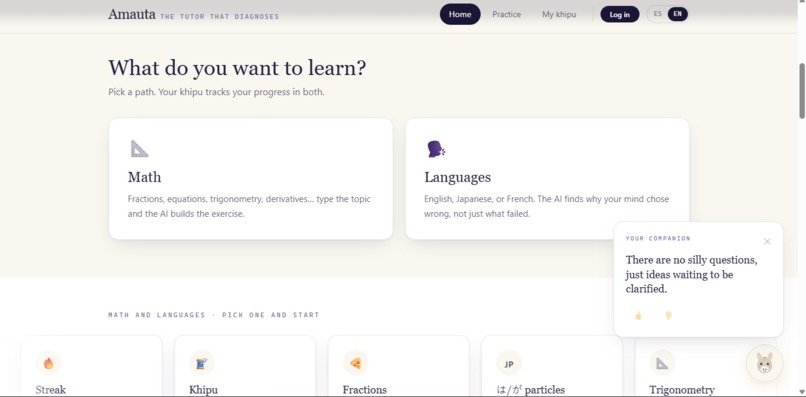Click the JP badge icon
The image size is (806, 397).
509,364
